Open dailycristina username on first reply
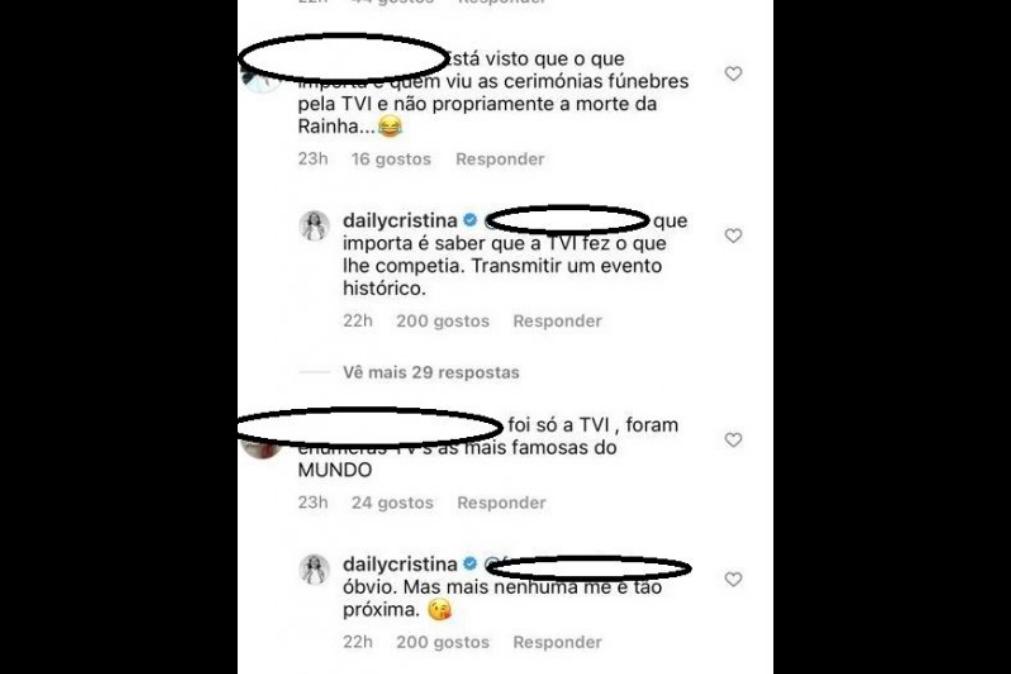The width and height of the screenshot is (1011, 674). tap(400, 221)
